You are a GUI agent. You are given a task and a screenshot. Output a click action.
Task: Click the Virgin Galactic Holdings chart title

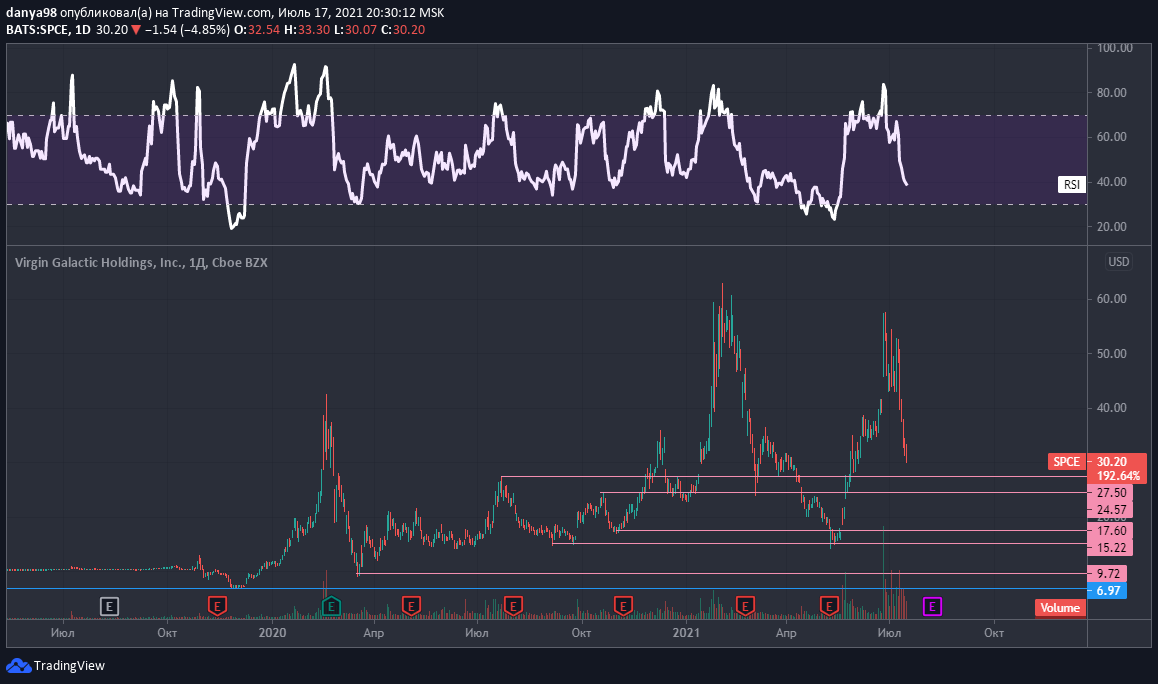[x=140, y=262]
